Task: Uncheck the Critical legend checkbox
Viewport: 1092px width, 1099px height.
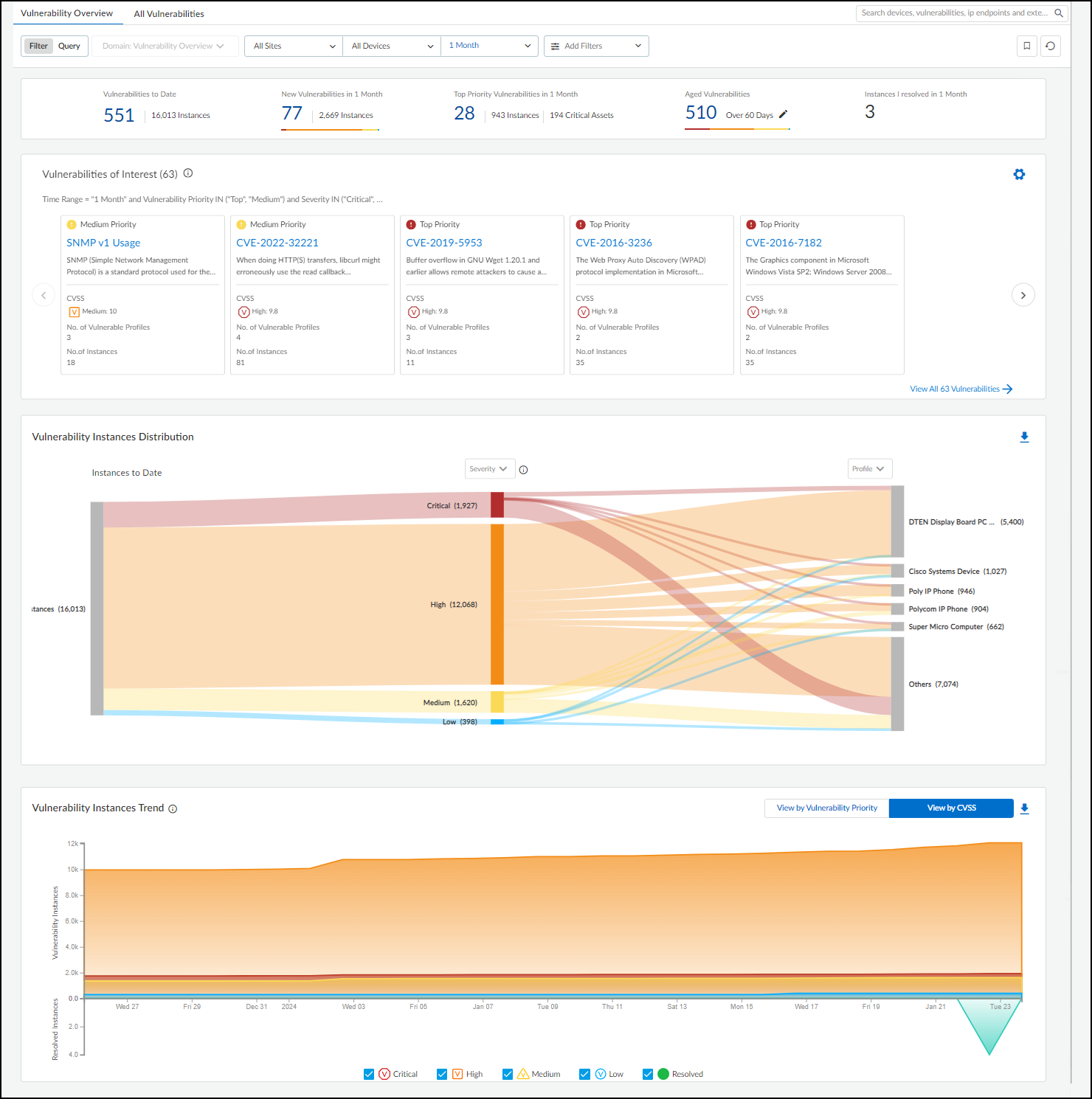Action: (369, 1074)
